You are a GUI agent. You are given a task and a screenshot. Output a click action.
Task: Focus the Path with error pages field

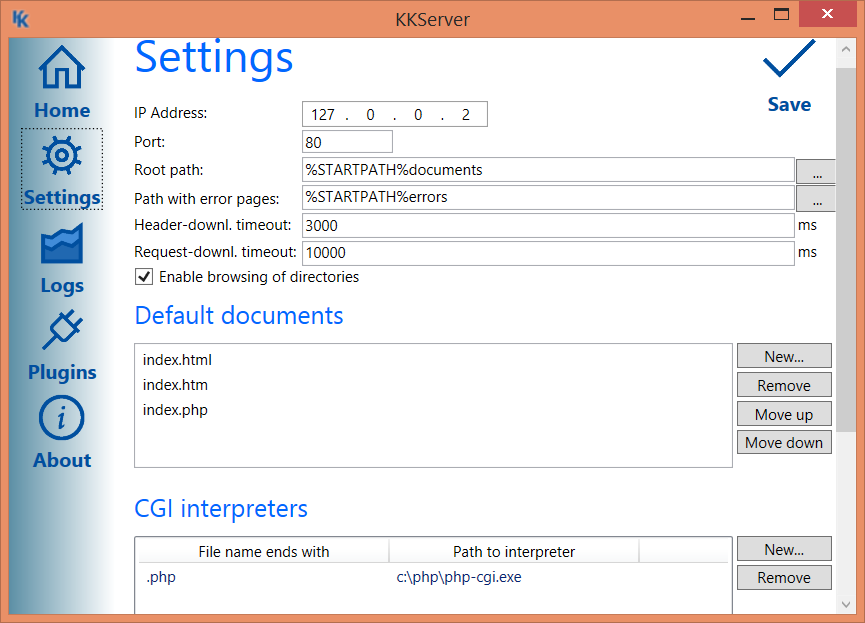(548, 197)
